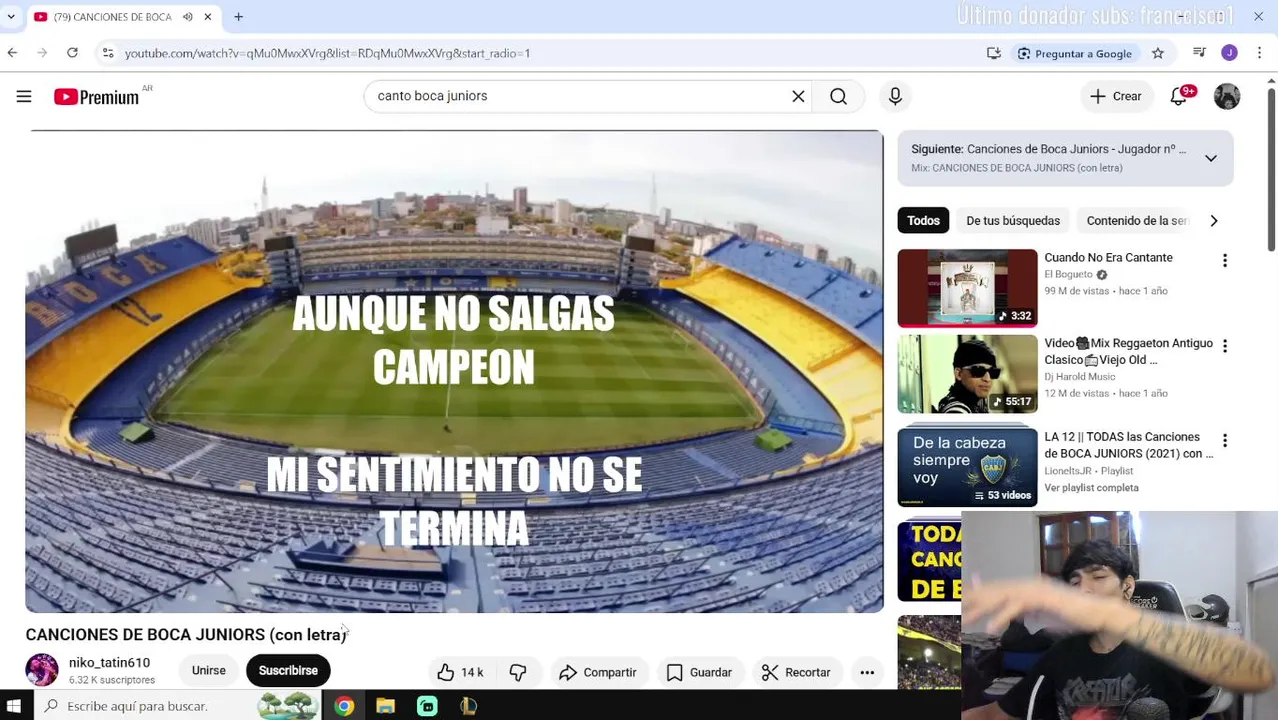
Task: Open the YouTube account avatar menu
Action: coord(1227,96)
